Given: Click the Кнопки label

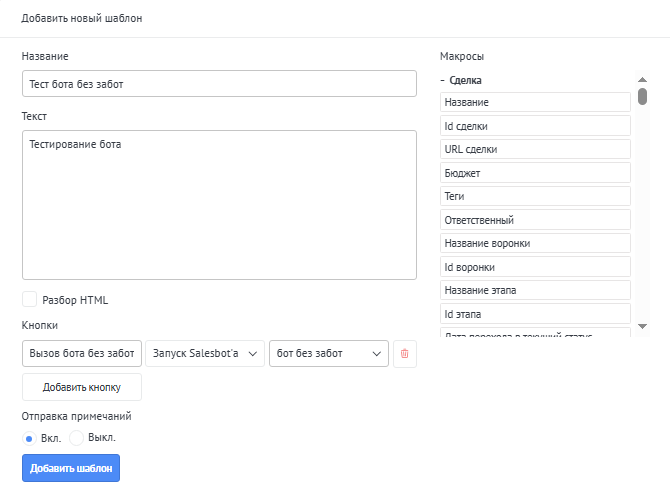Looking at the screenshot, I should click(x=40, y=325).
